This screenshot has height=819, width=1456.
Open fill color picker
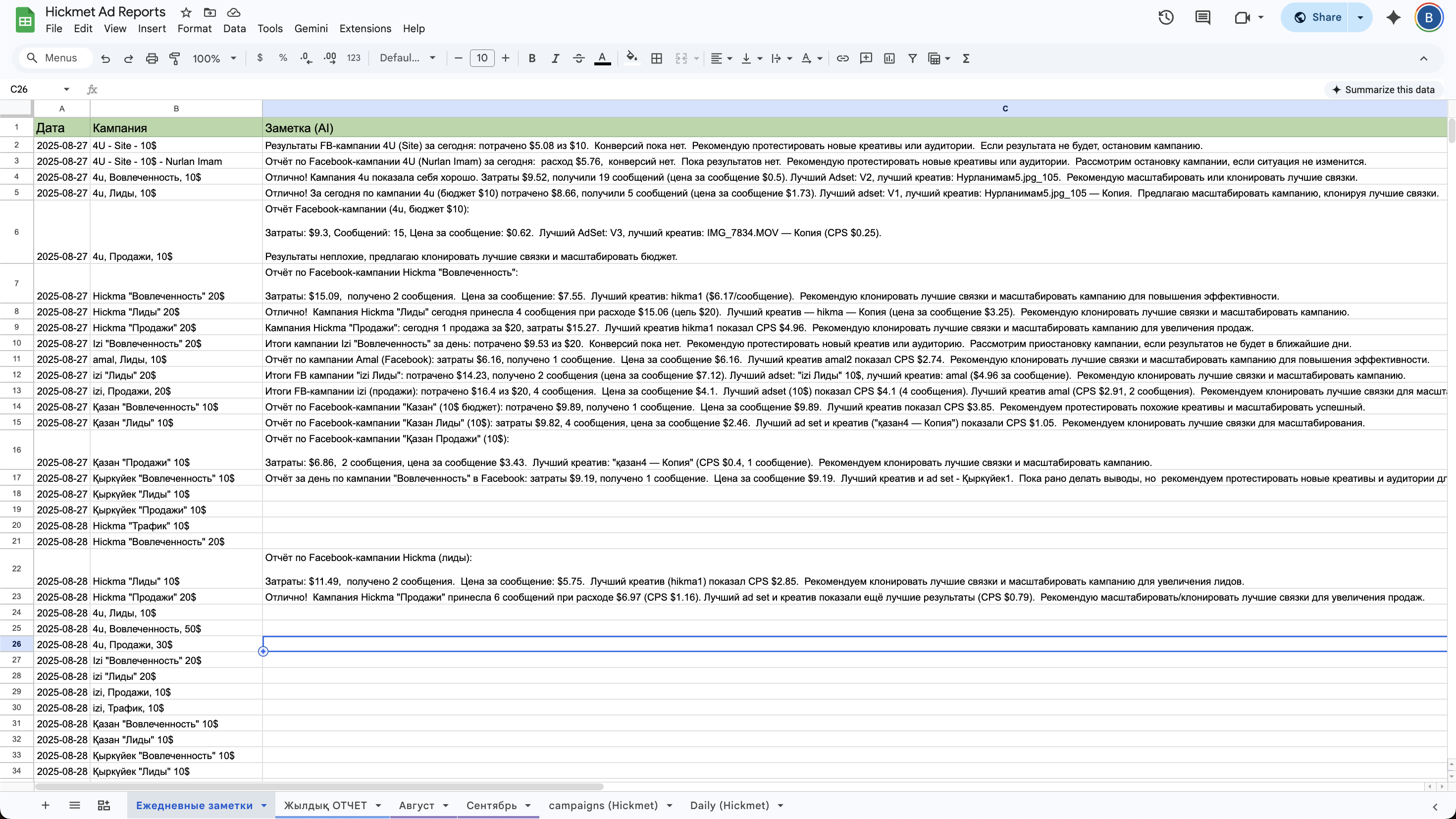click(x=632, y=58)
